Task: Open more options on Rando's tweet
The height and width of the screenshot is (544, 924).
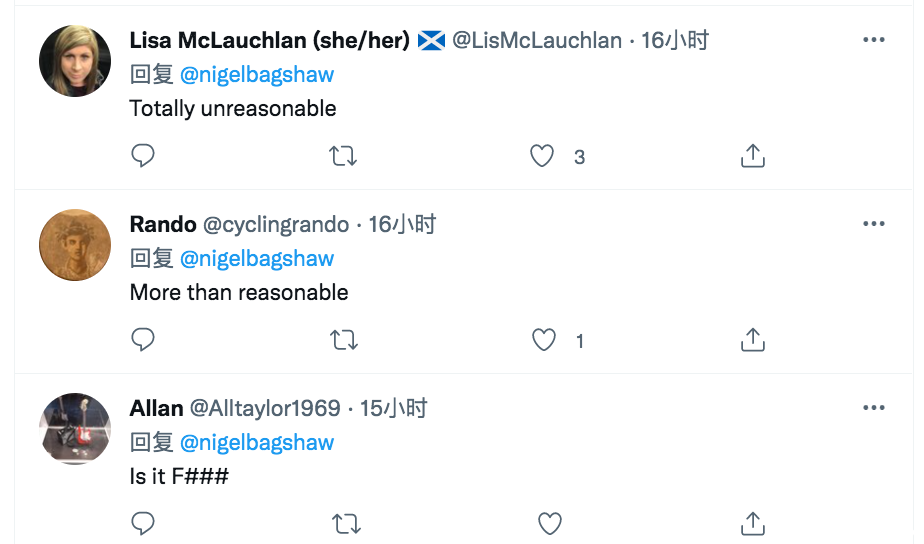Action: coord(873,224)
